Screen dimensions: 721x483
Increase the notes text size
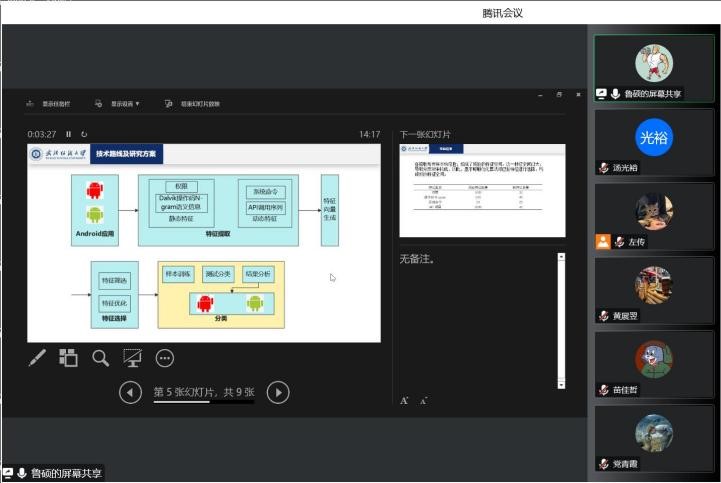coord(405,400)
